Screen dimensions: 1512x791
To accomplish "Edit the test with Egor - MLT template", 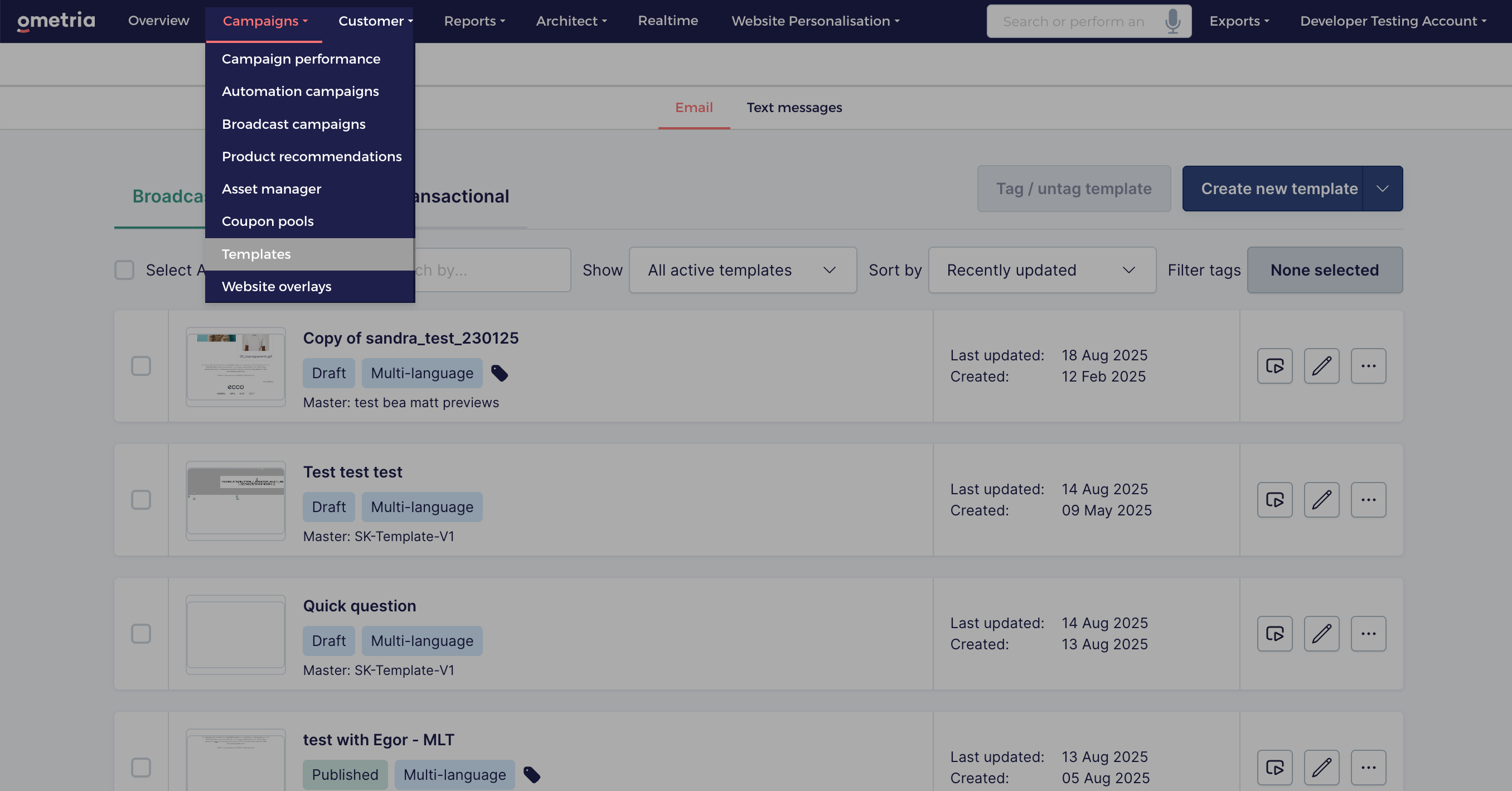I will [x=1322, y=768].
